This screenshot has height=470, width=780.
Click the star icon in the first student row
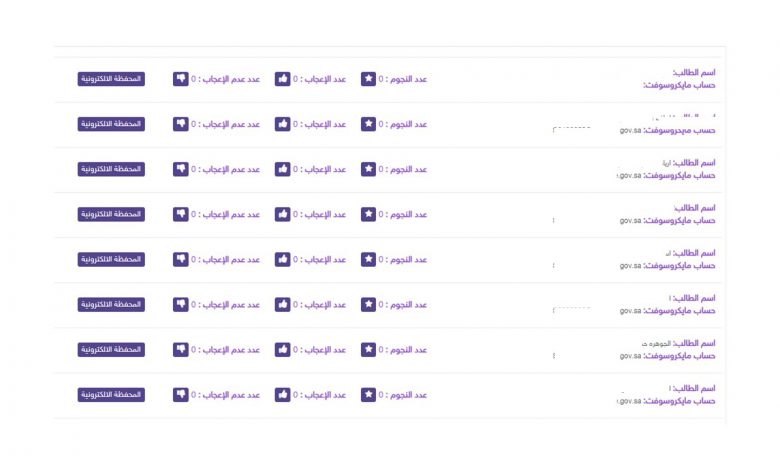368,79
